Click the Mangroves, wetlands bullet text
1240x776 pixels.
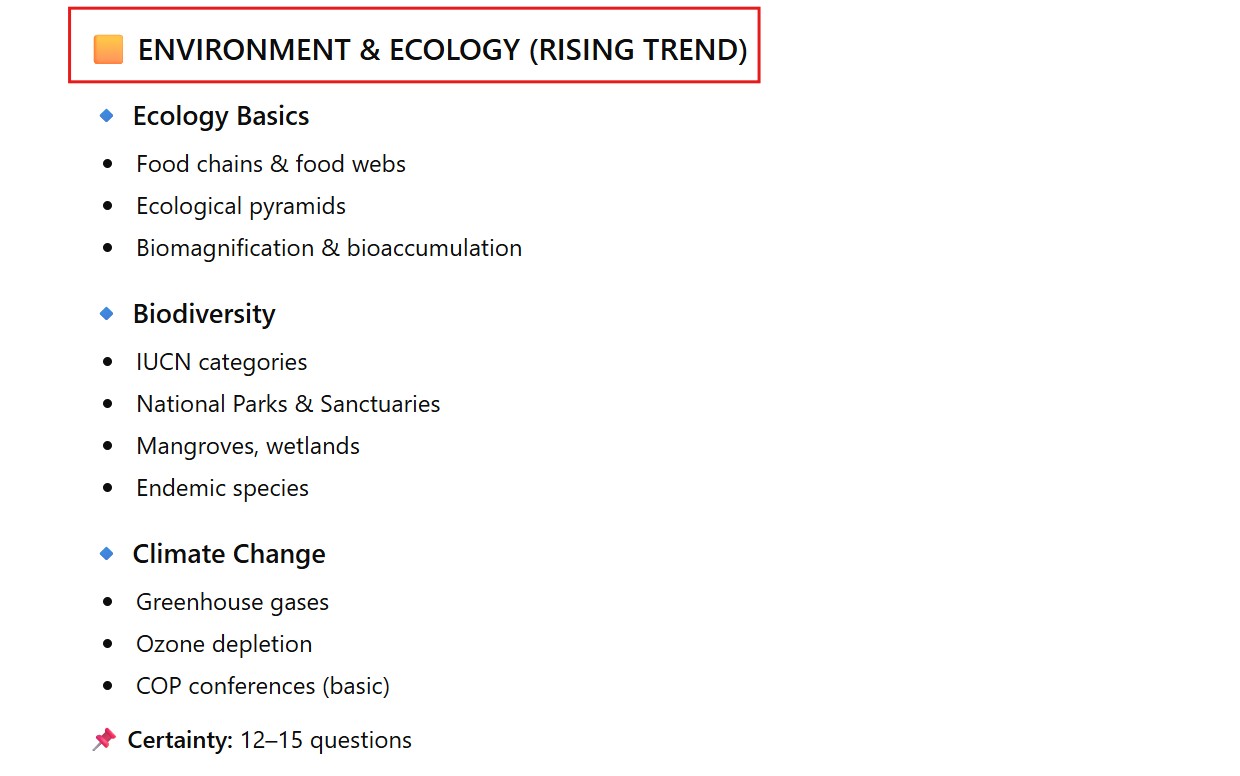(248, 446)
